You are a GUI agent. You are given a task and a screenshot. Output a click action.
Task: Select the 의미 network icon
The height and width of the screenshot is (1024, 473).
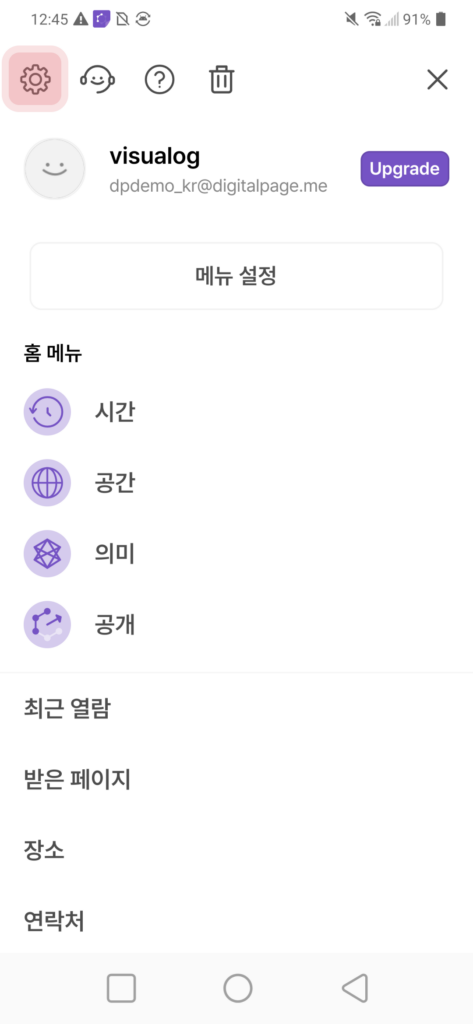[x=47, y=554]
